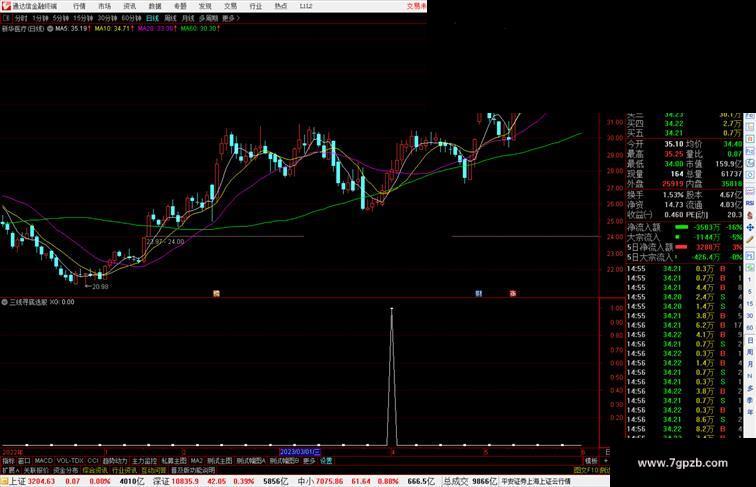Viewport: 756px width, 487px height.
Task: Switch chart to 分时 period
Action: coord(21,18)
